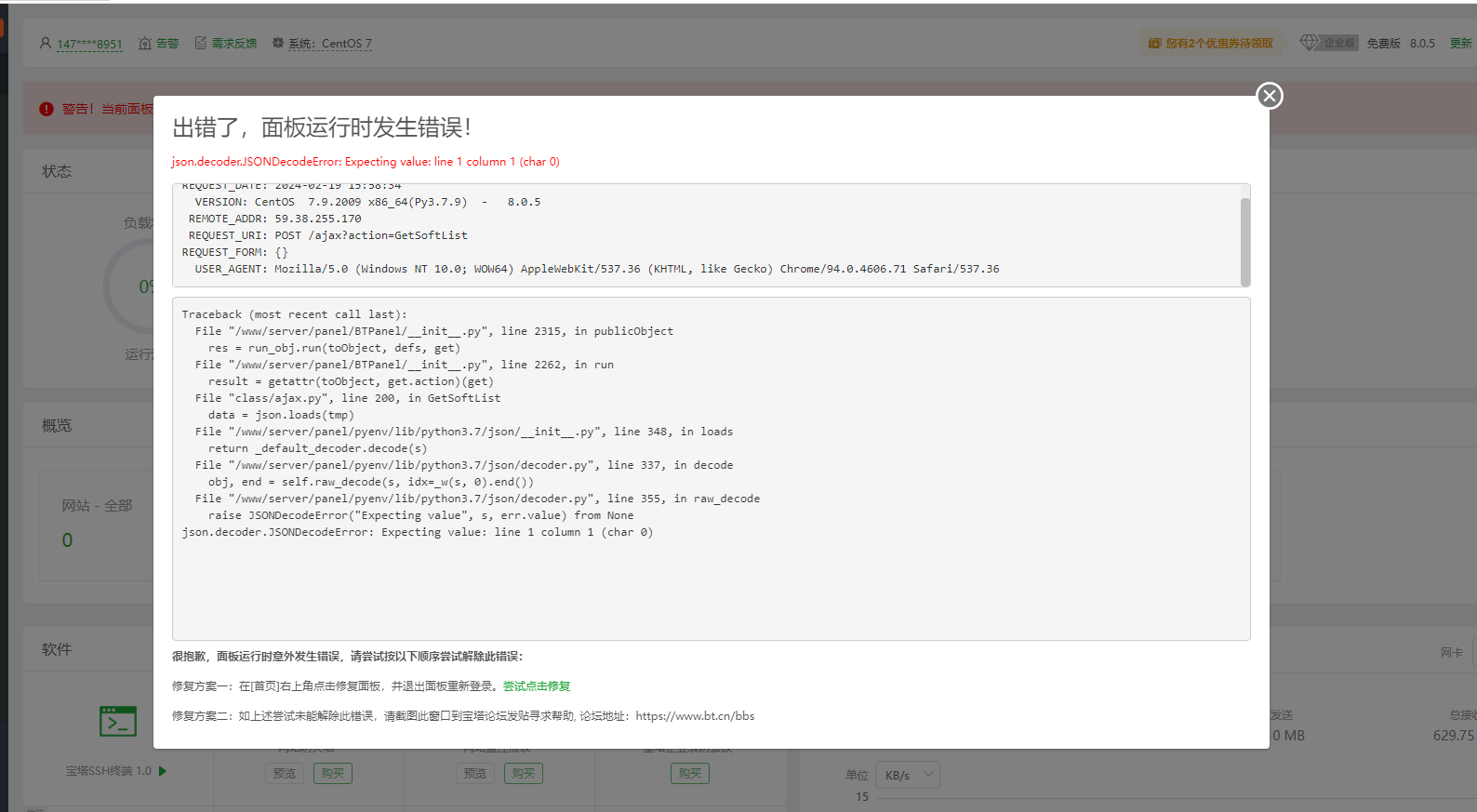Click the final json.decoder.JSONDecodeError traceback line

coord(418,532)
